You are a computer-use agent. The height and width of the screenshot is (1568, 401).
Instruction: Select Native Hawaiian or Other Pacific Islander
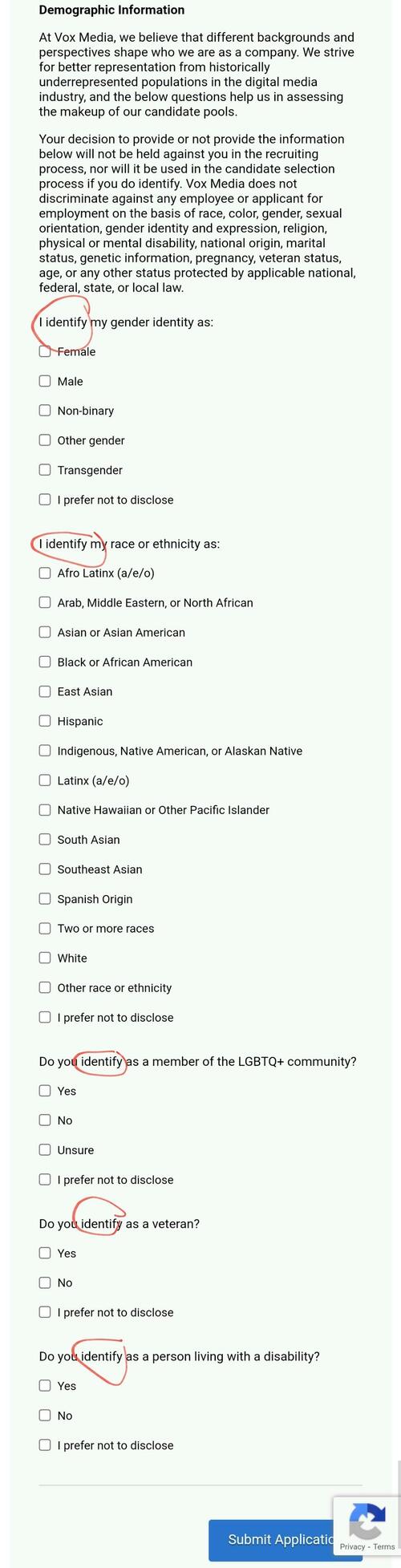click(x=45, y=810)
